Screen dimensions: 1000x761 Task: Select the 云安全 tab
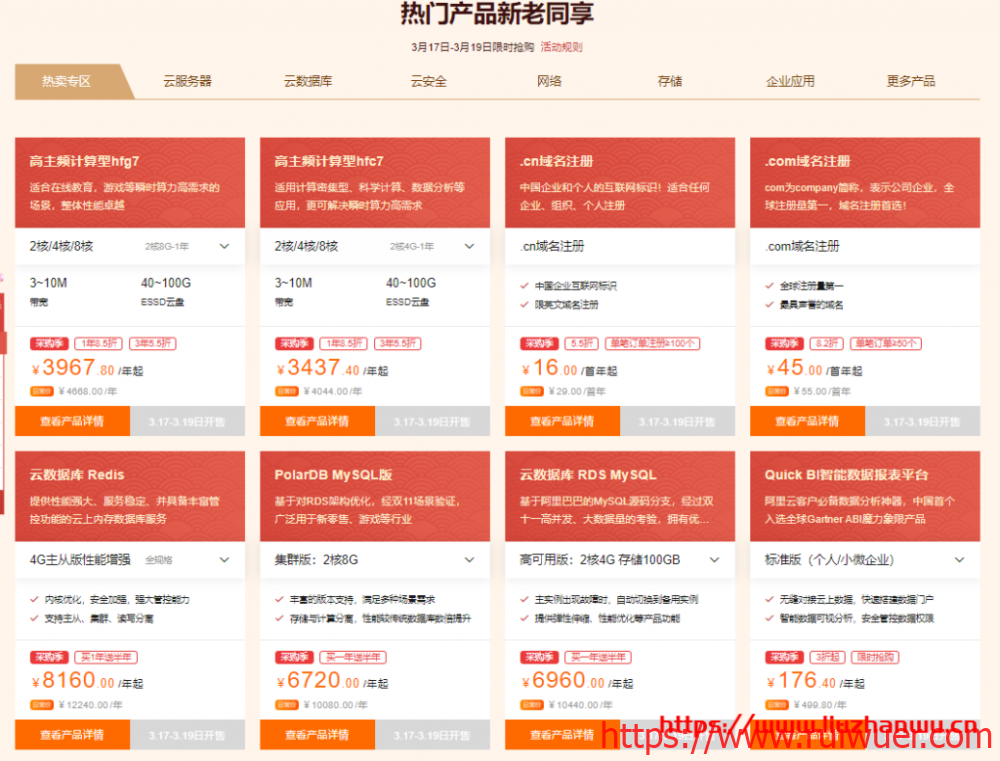[x=428, y=82]
